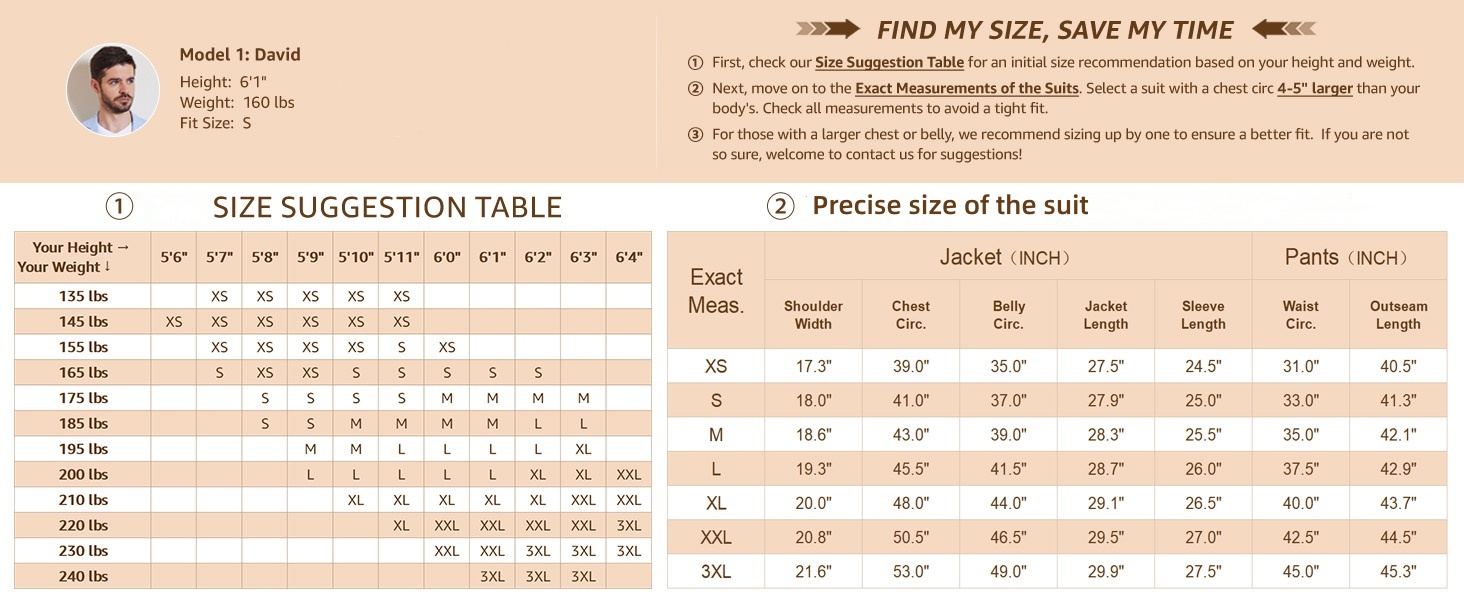This screenshot has width=1464, height=600.
Task: Open the underlined "Size Suggestion Table" link
Action: [x=889, y=63]
